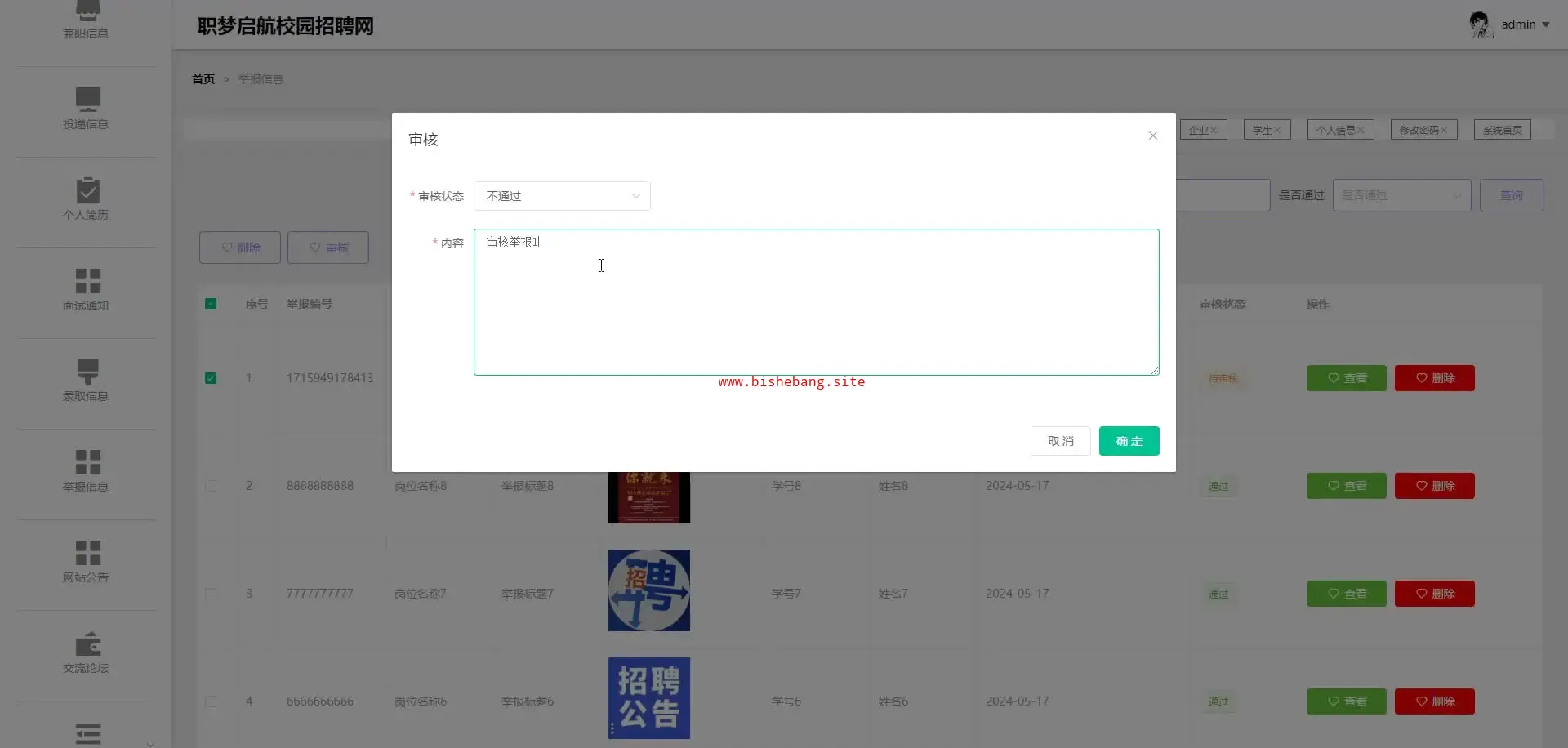Image resolution: width=1568 pixels, height=748 pixels.
Task: Open the 交流论坛 sidebar icon
Action: pos(87,643)
